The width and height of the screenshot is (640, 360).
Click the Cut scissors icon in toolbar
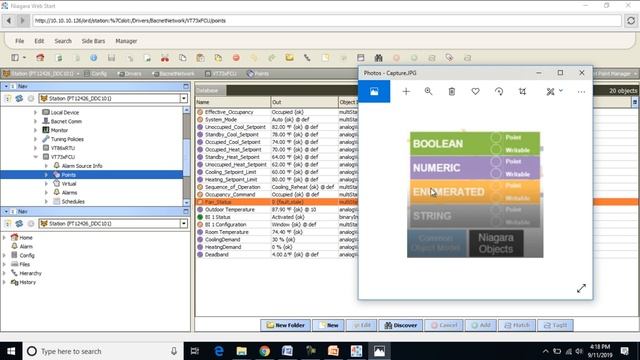[165, 58]
